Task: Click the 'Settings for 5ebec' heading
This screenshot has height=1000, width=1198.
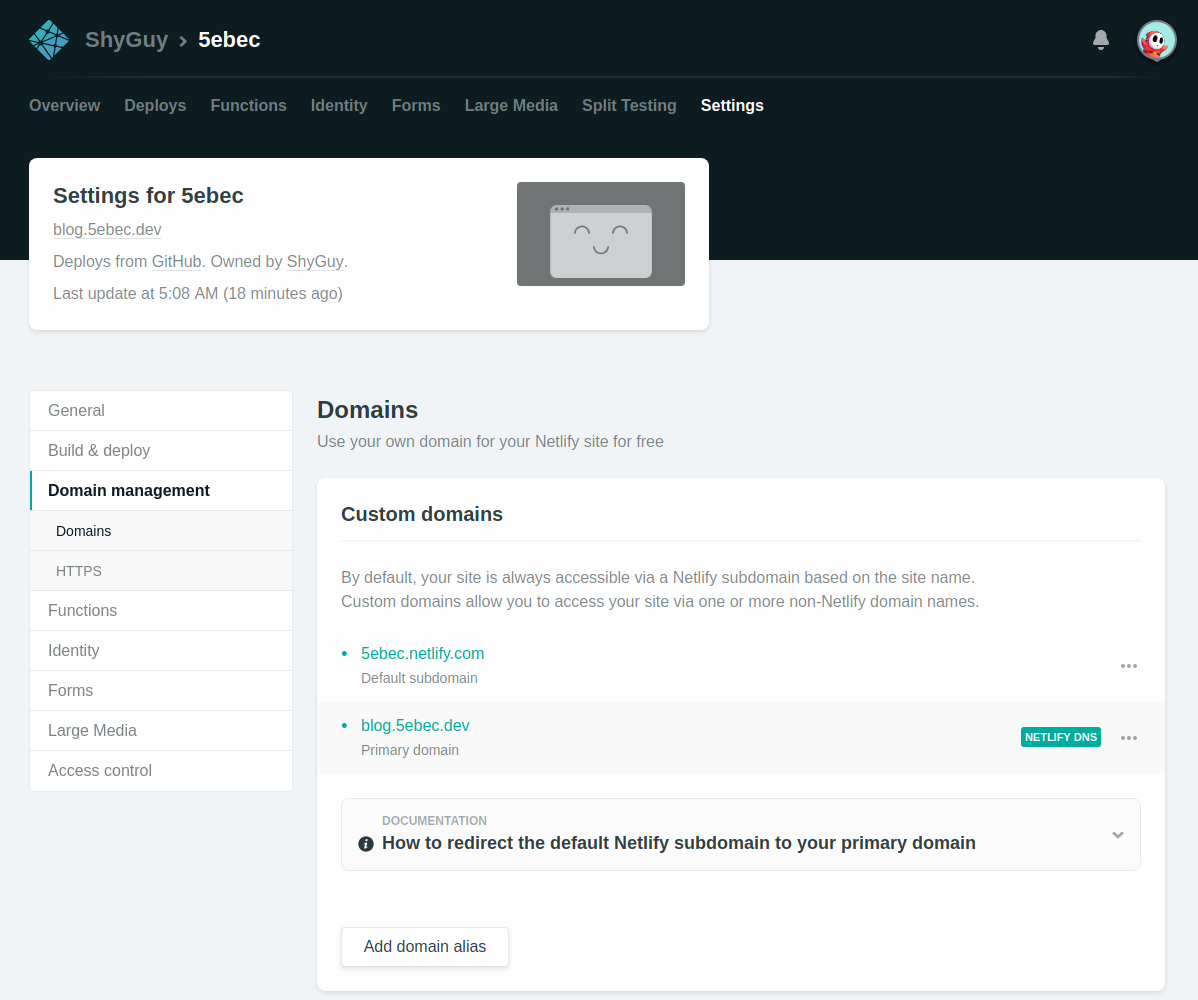Action: pos(148,196)
